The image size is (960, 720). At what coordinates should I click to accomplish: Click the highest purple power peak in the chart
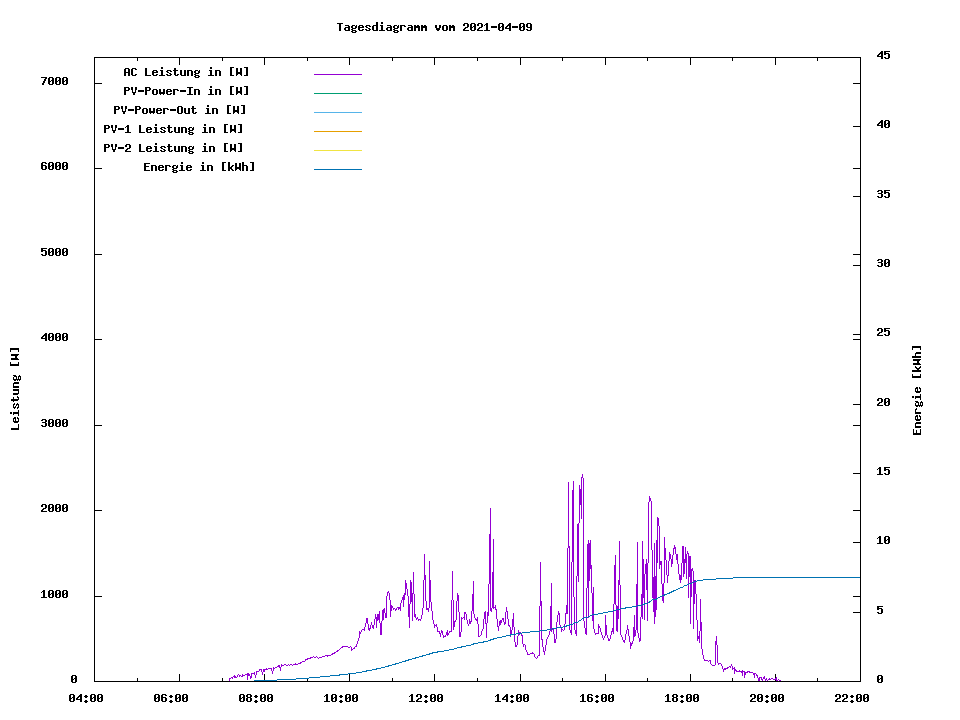582,477
